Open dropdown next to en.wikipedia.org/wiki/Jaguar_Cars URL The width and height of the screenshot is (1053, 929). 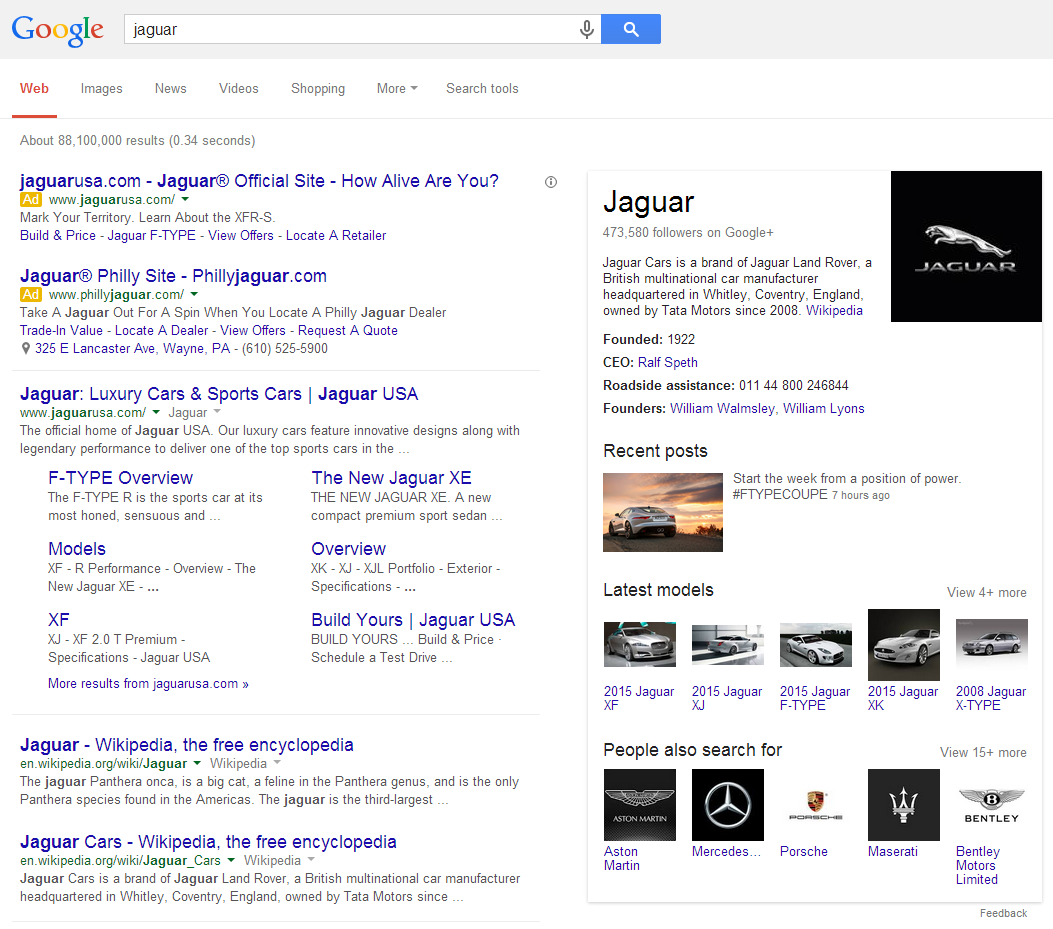tap(231, 860)
